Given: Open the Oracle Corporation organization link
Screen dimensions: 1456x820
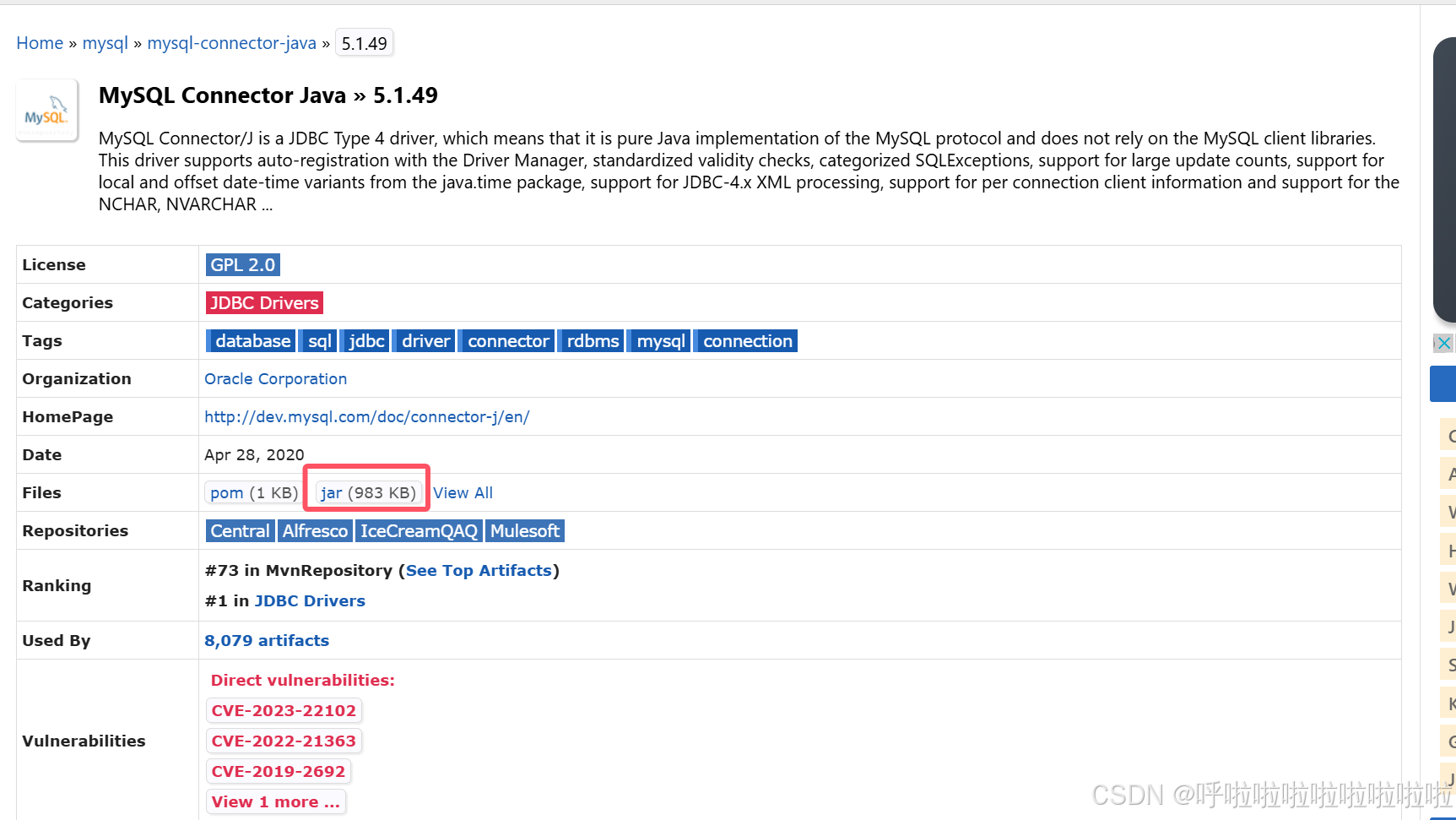Looking at the screenshot, I should tap(276, 379).
